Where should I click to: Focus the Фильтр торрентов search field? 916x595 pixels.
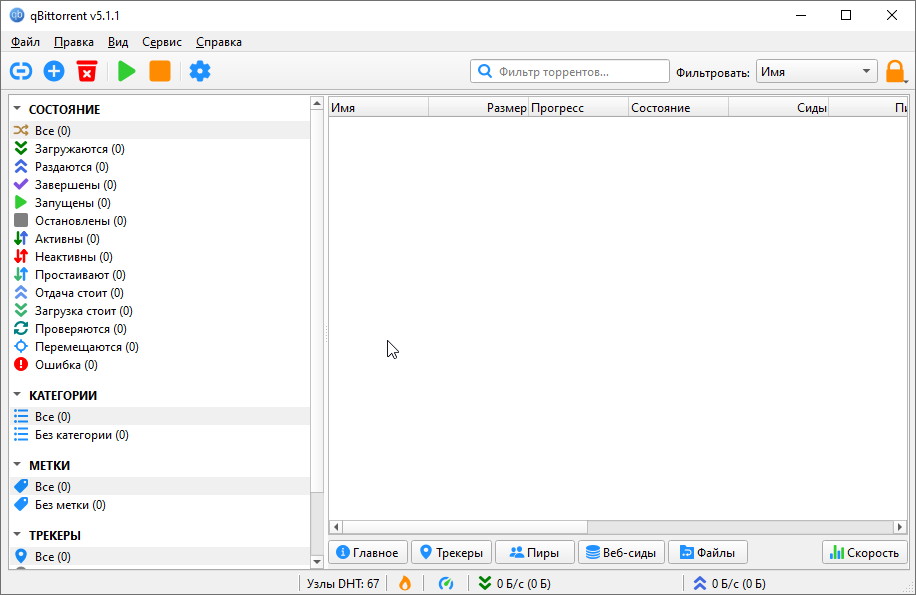point(570,71)
